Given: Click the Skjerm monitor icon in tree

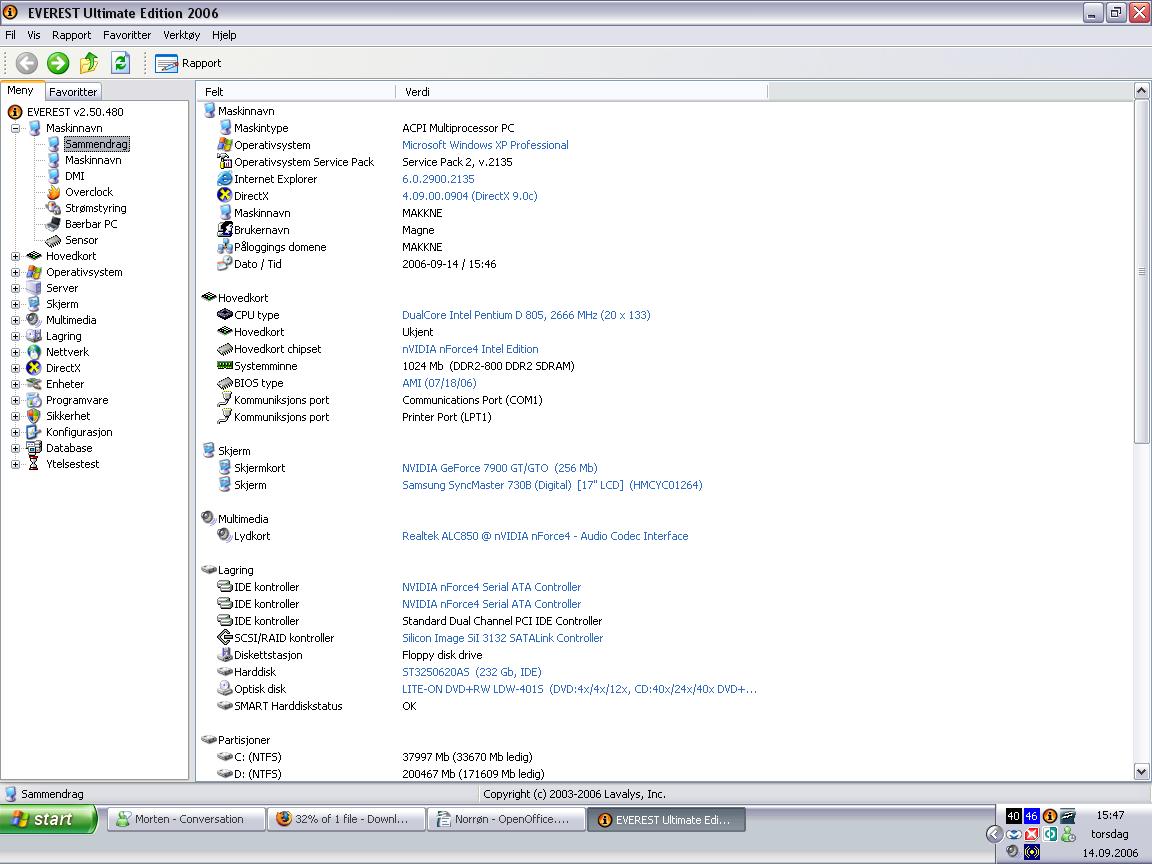Looking at the screenshot, I should 34,304.
